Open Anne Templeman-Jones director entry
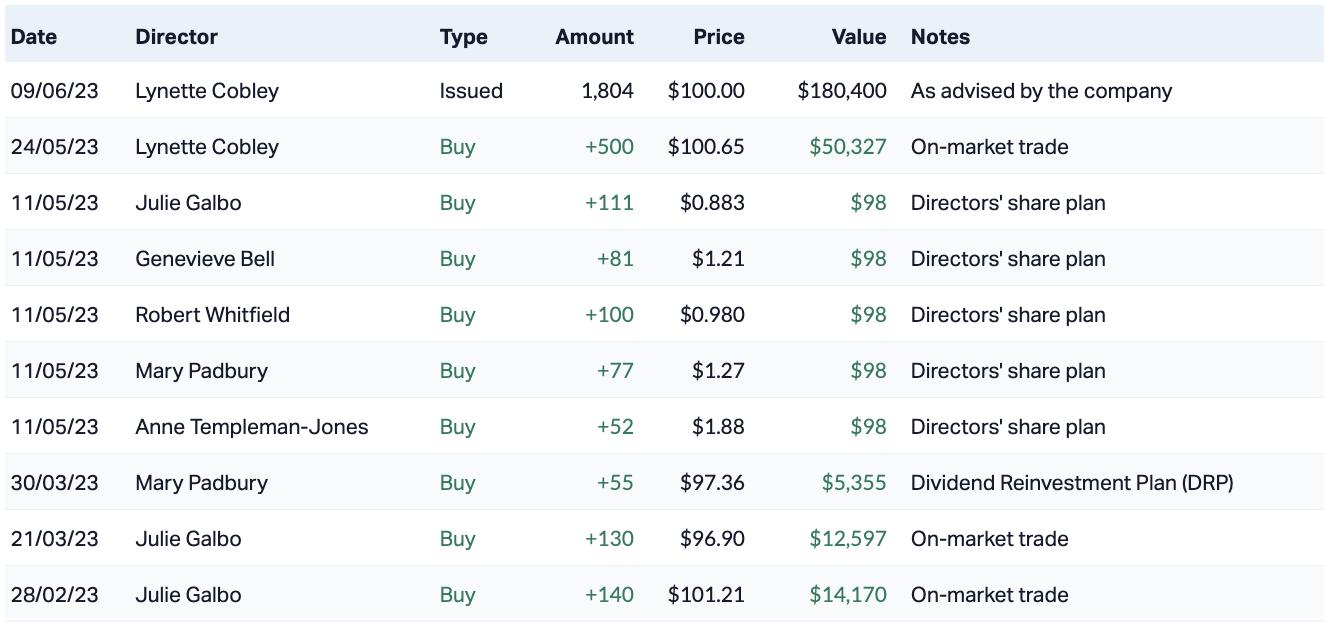The height and width of the screenshot is (622, 1326). pos(251,427)
